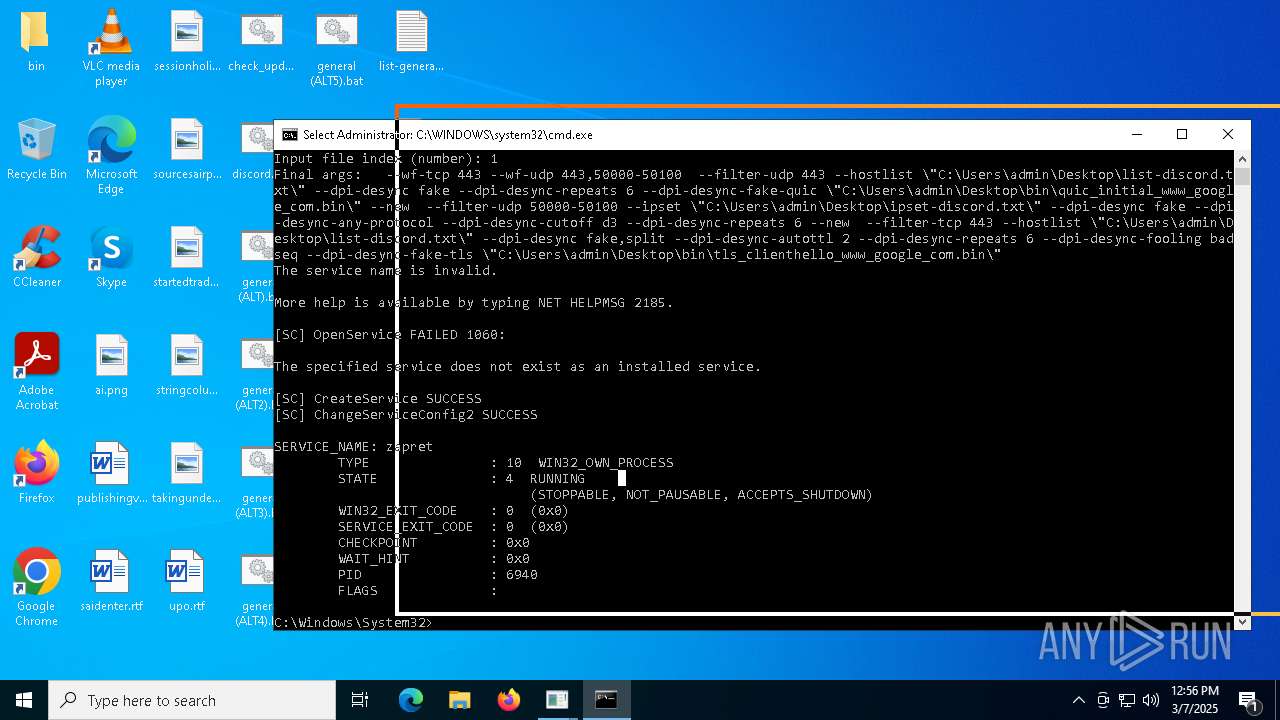The image size is (1280, 720).
Task: Select the stringcolu... file icon
Action: (x=187, y=364)
